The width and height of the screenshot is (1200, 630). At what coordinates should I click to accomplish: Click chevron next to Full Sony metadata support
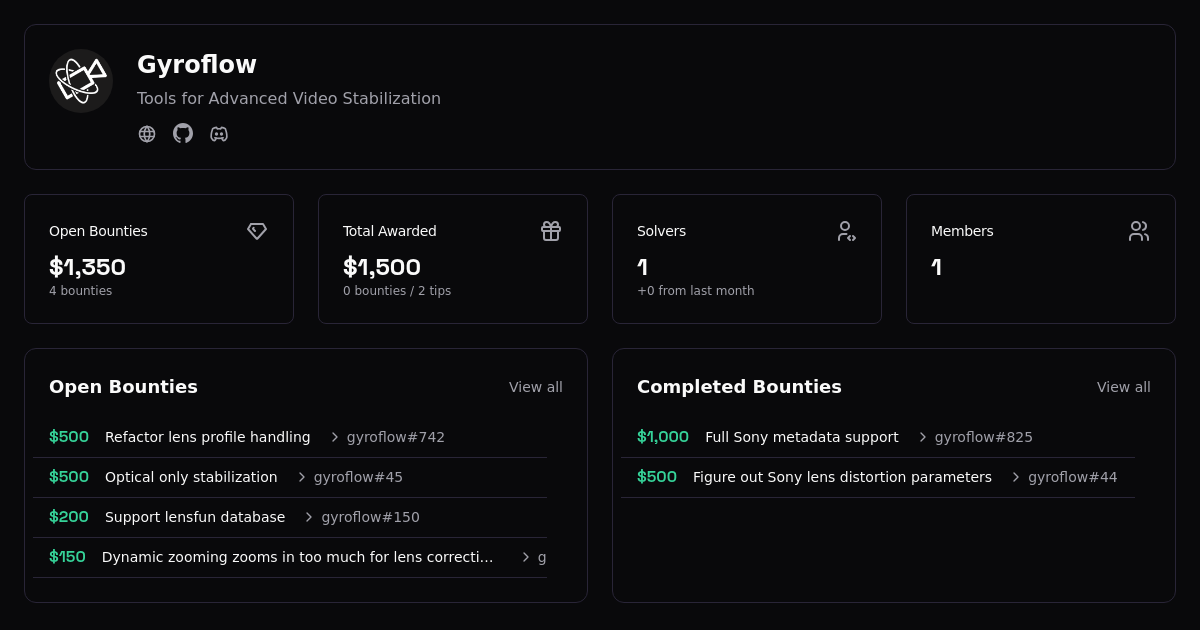pyautogui.click(x=923, y=437)
